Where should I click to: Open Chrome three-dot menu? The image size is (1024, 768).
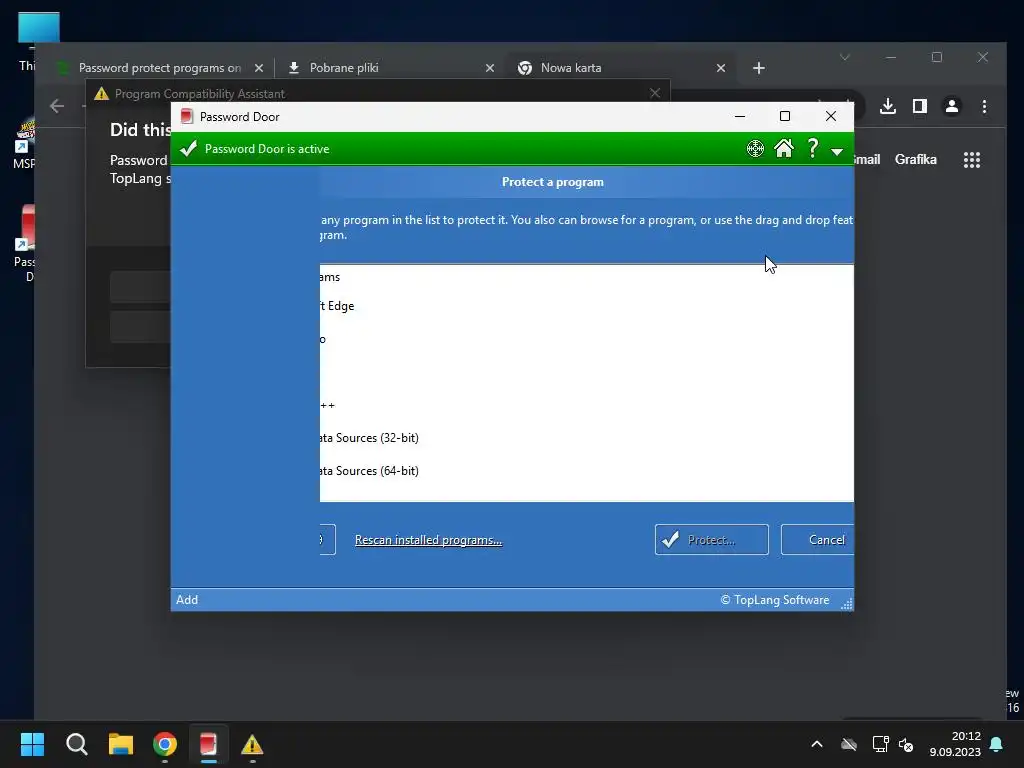[x=984, y=106]
